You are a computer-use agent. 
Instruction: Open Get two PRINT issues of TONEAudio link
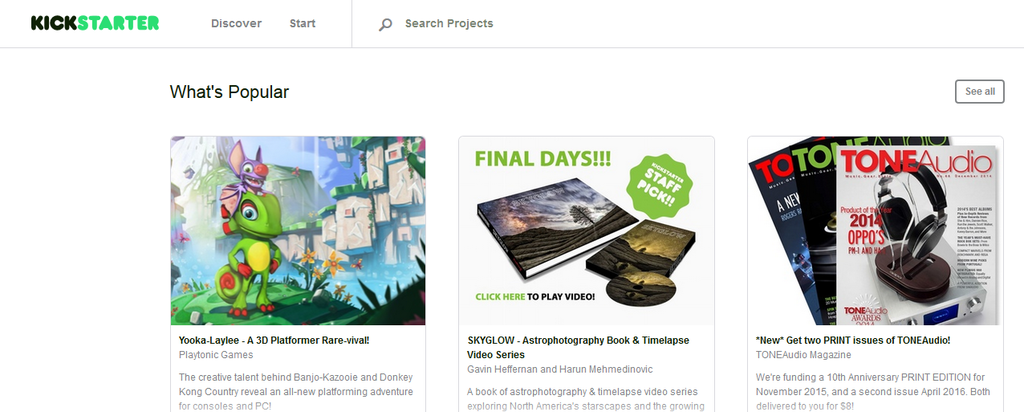click(x=853, y=340)
